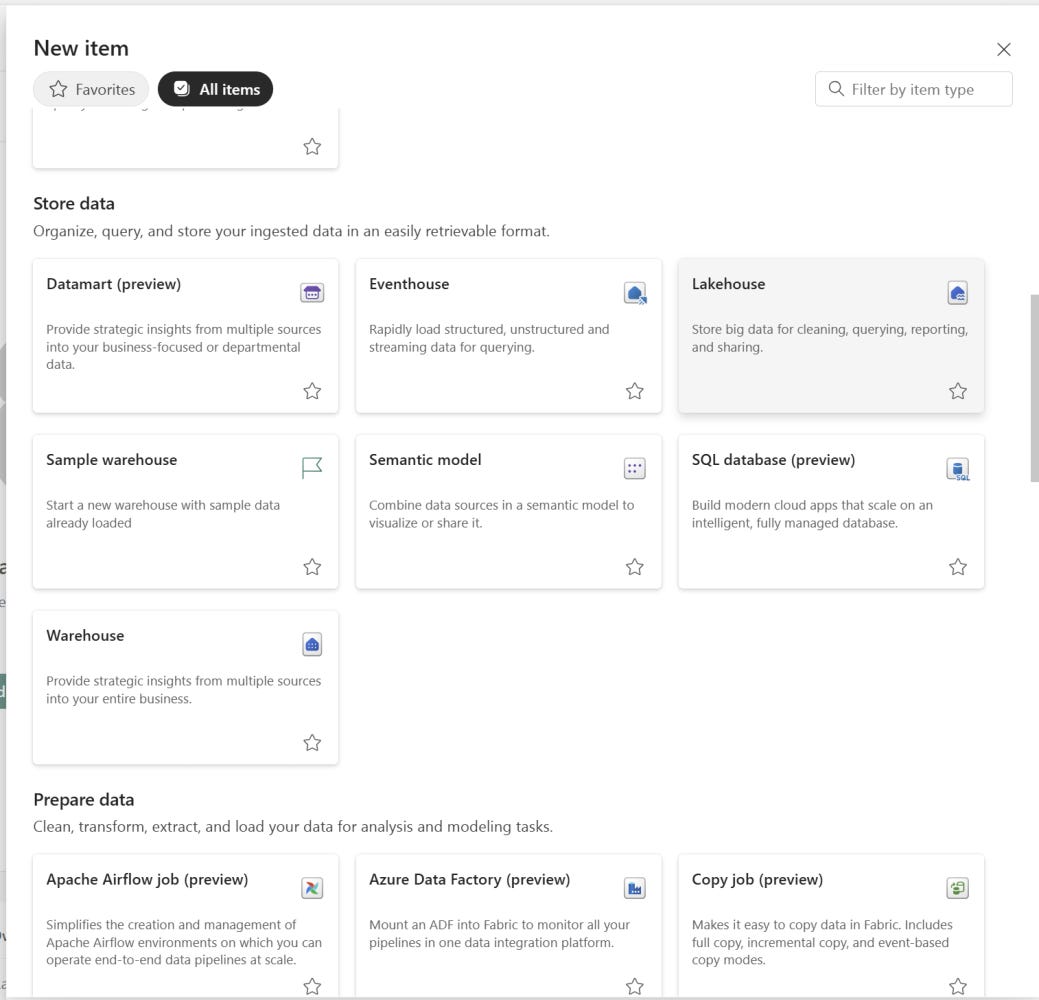Click the magnifier icon in filter box
1039x1000 pixels.
pos(836,89)
